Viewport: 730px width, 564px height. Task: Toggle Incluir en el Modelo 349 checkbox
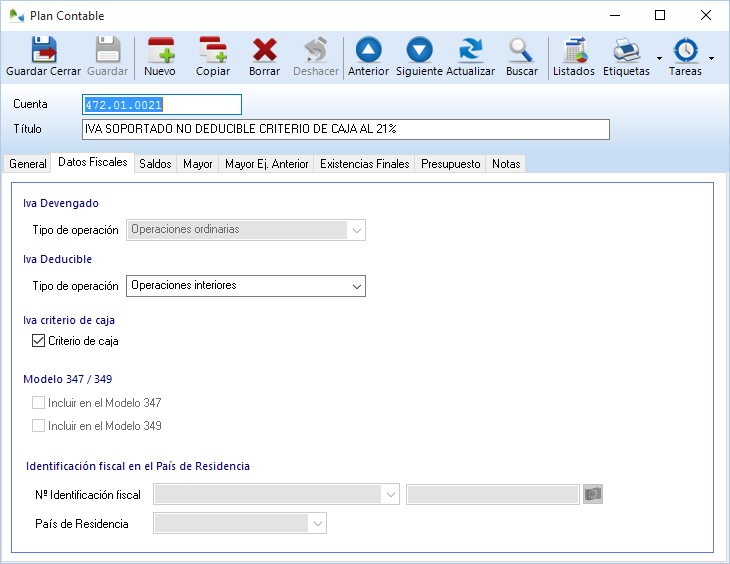point(39,426)
